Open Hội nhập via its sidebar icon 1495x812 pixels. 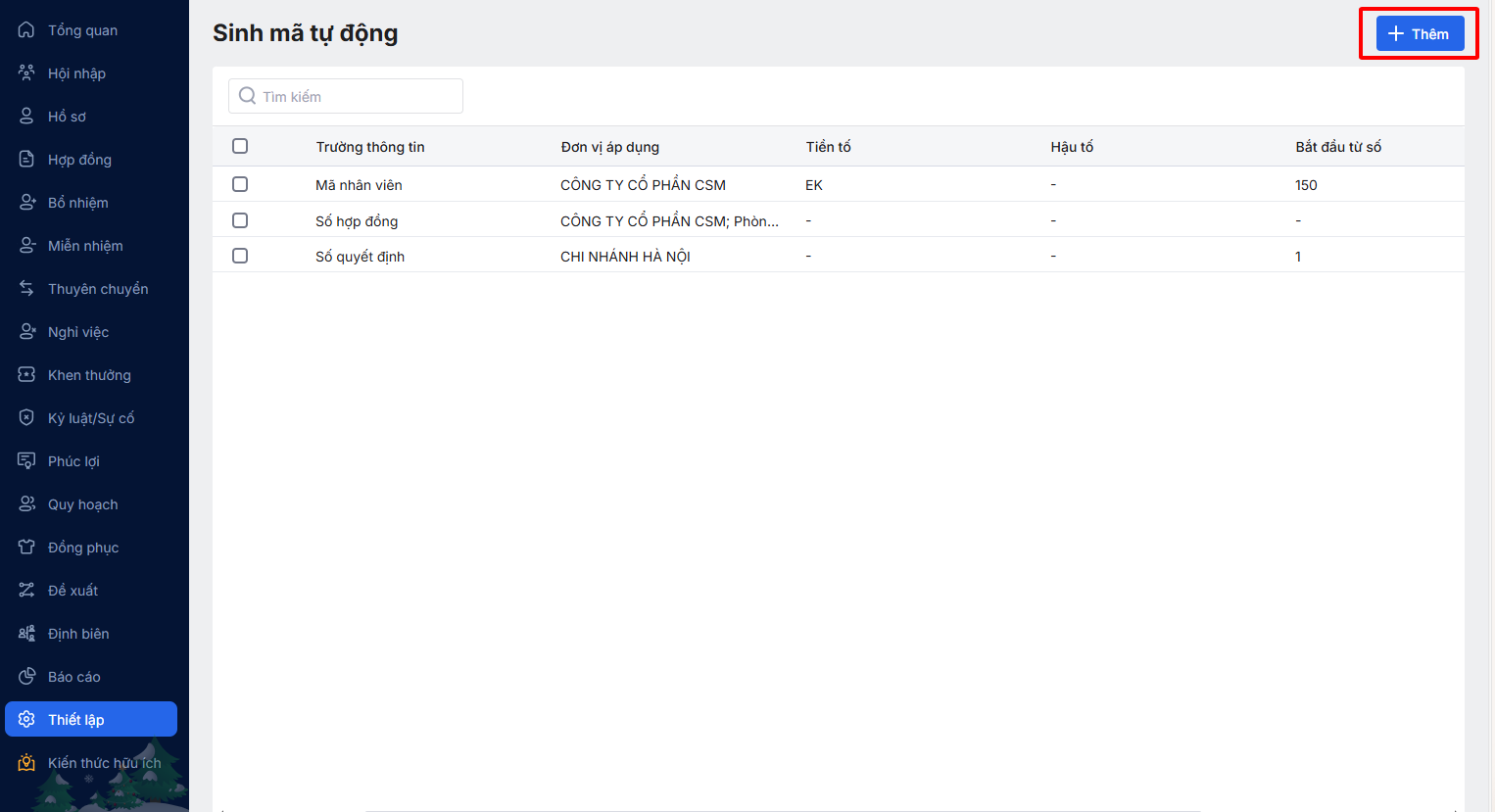pyautogui.click(x=26, y=73)
